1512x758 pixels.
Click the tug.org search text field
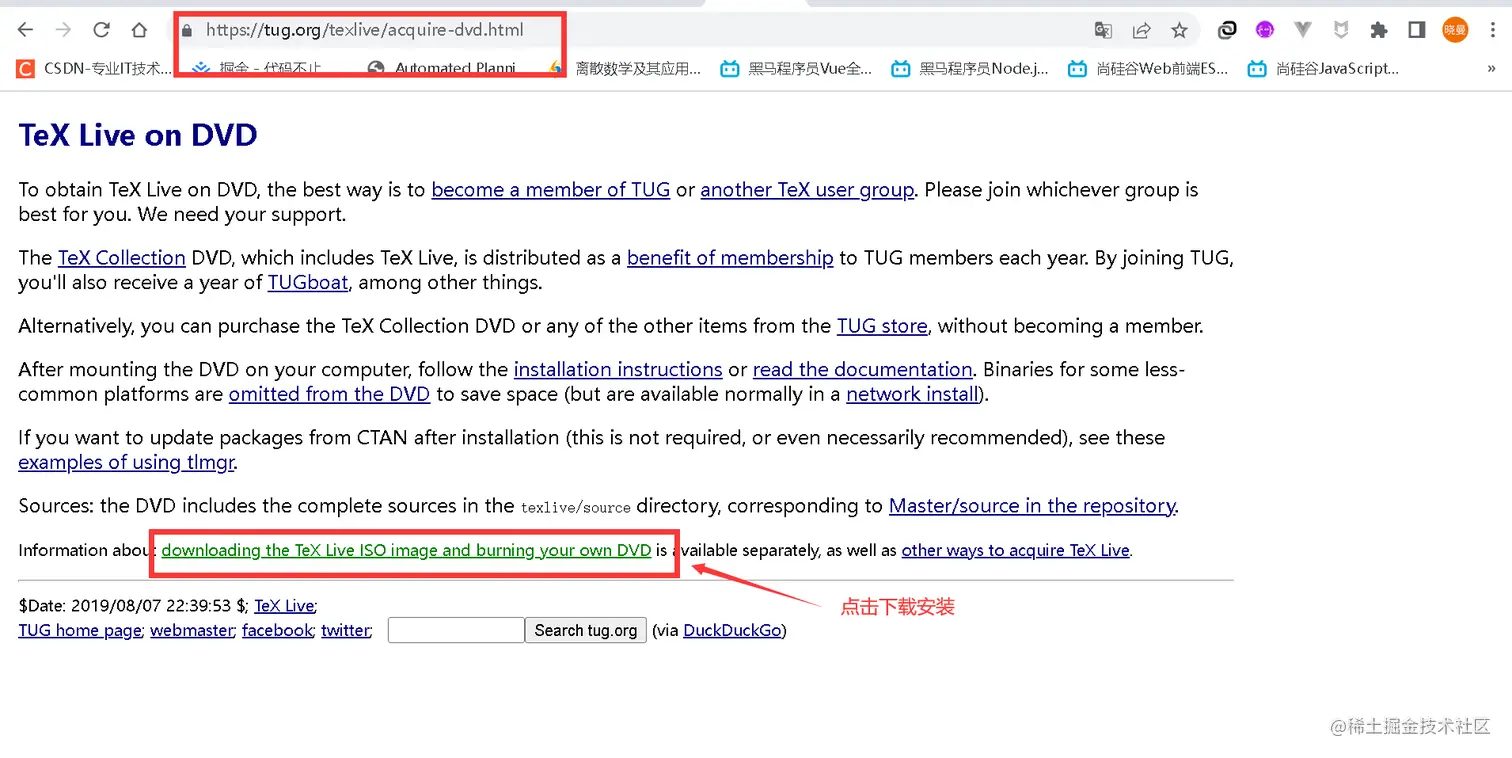tap(456, 630)
